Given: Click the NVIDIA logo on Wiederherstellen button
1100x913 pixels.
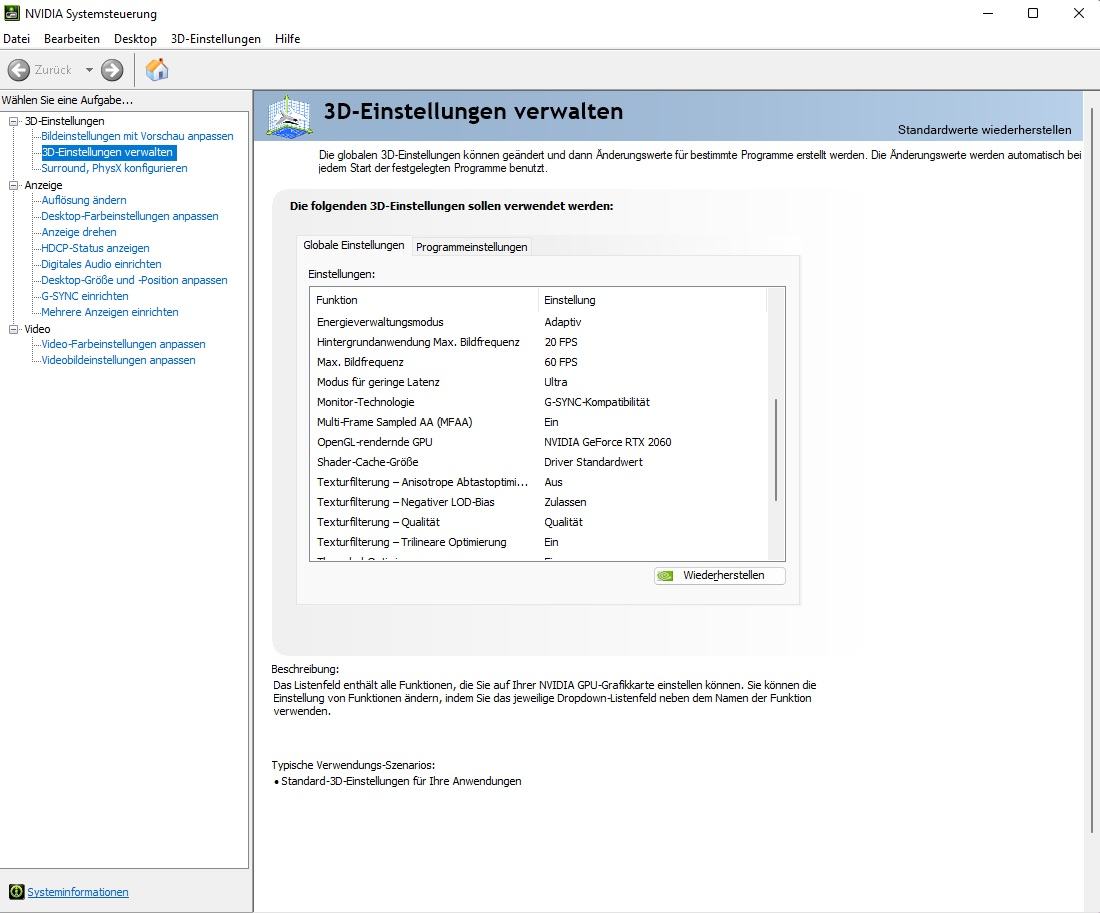Looking at the screenshot, I should pyautogui.click(x=665, y=575).
